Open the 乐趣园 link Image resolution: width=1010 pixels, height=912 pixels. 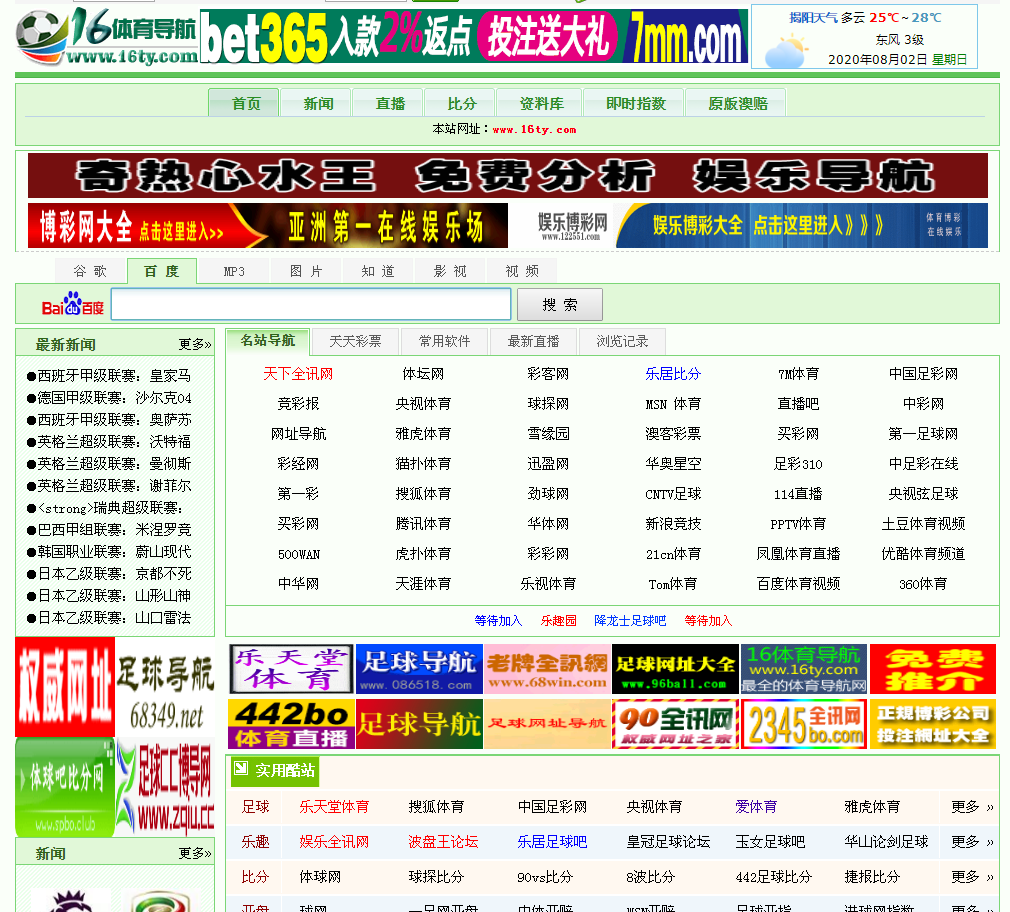tap(558, 621)
